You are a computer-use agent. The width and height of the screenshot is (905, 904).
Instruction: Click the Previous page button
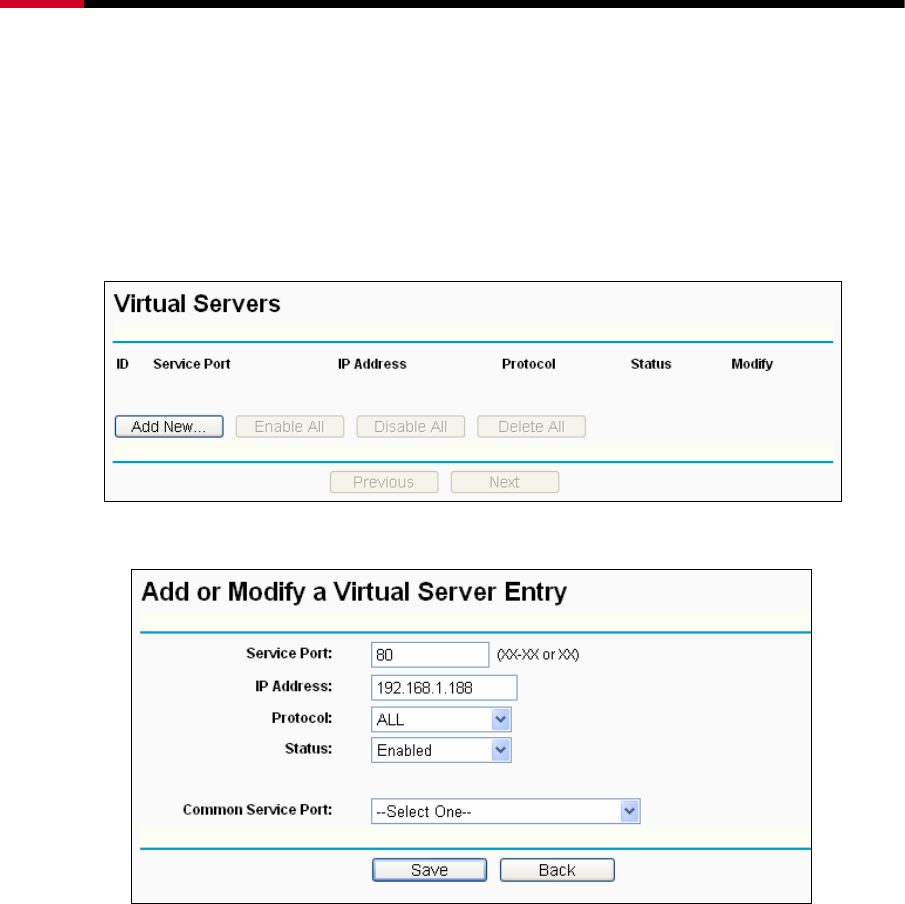(384, 482)
